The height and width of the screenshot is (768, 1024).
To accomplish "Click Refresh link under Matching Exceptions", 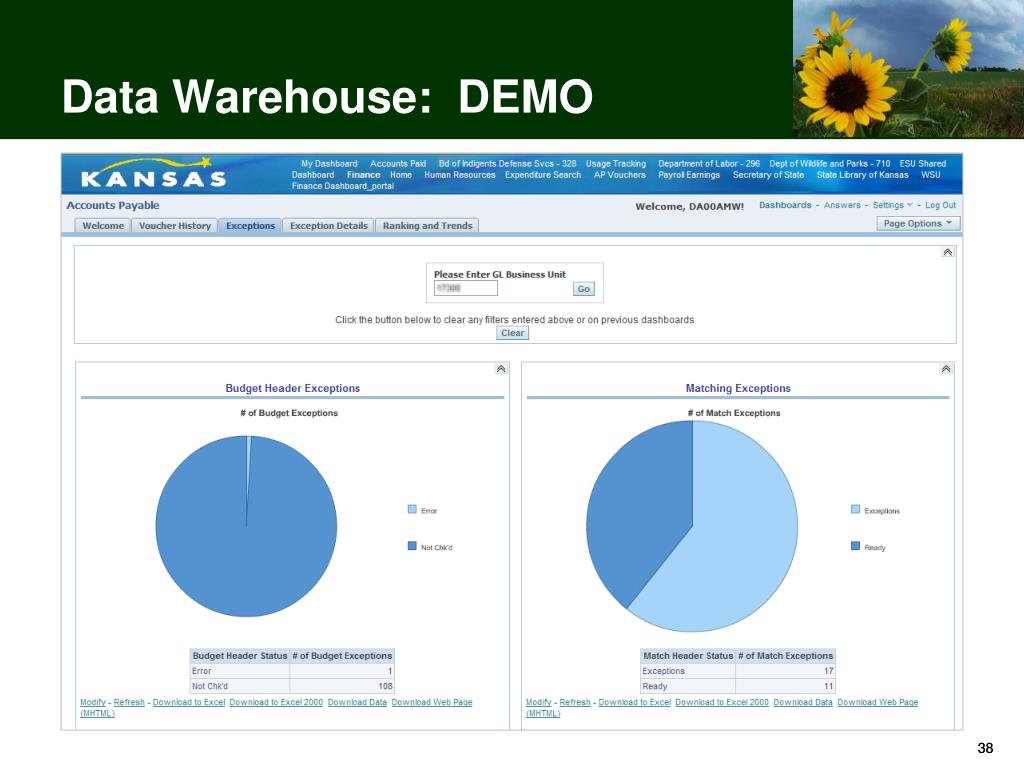I will pos(575,702).
